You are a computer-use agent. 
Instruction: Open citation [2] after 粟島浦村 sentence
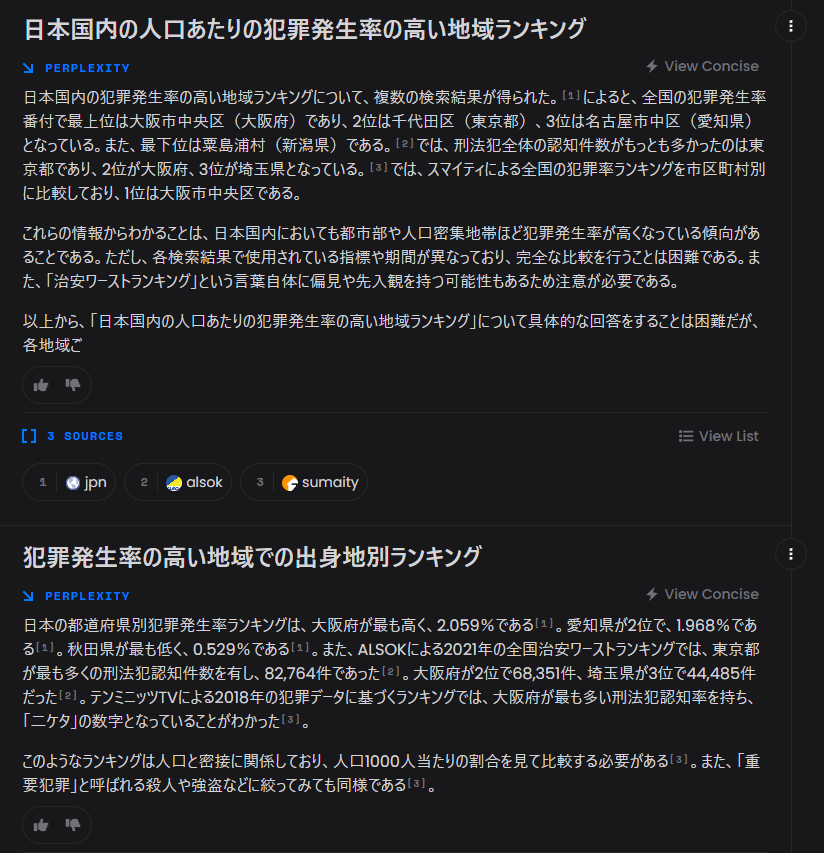(x=405, y=144)
